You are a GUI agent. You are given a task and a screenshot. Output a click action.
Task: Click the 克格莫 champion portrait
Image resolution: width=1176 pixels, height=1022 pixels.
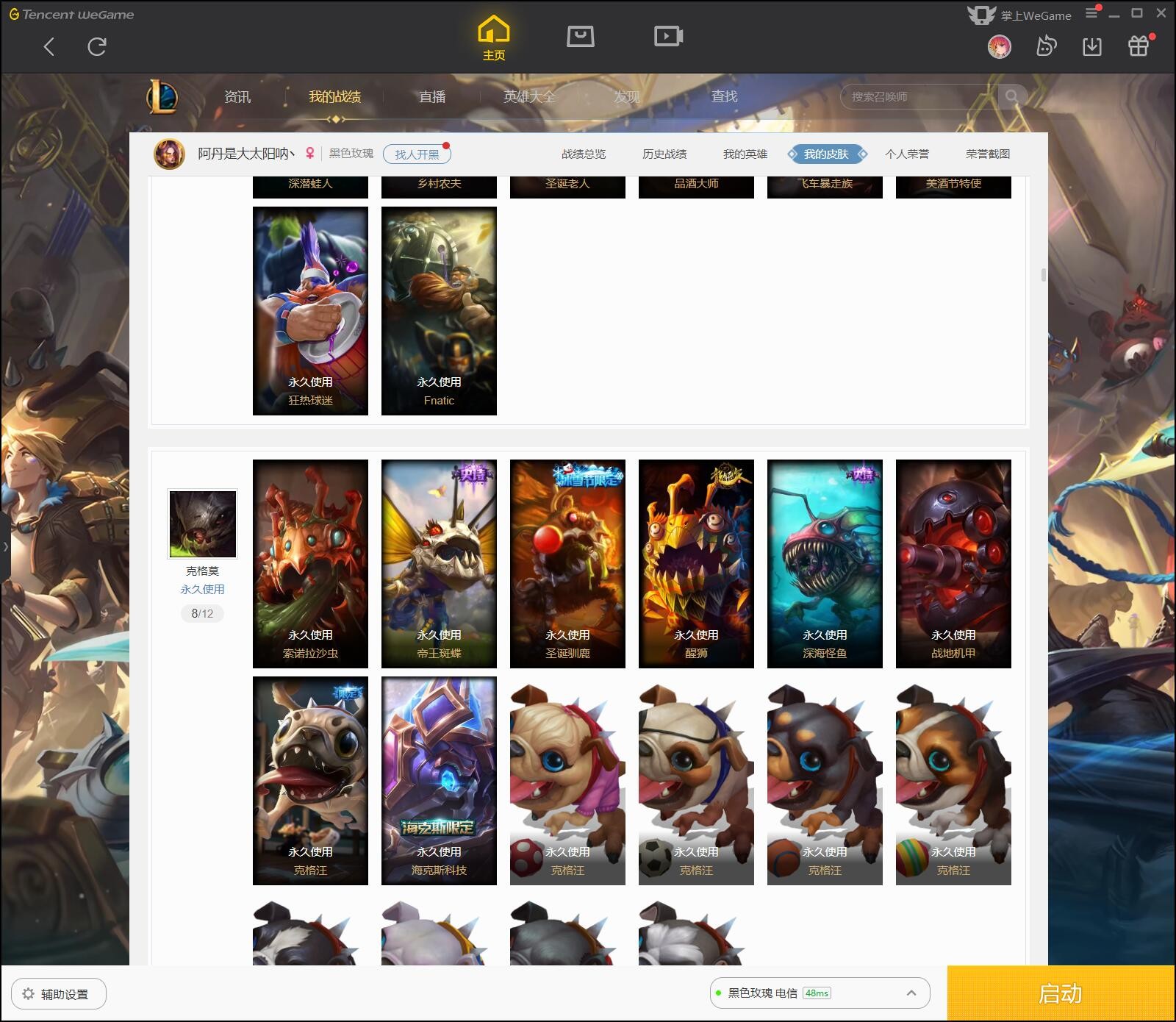coord(203,524)
